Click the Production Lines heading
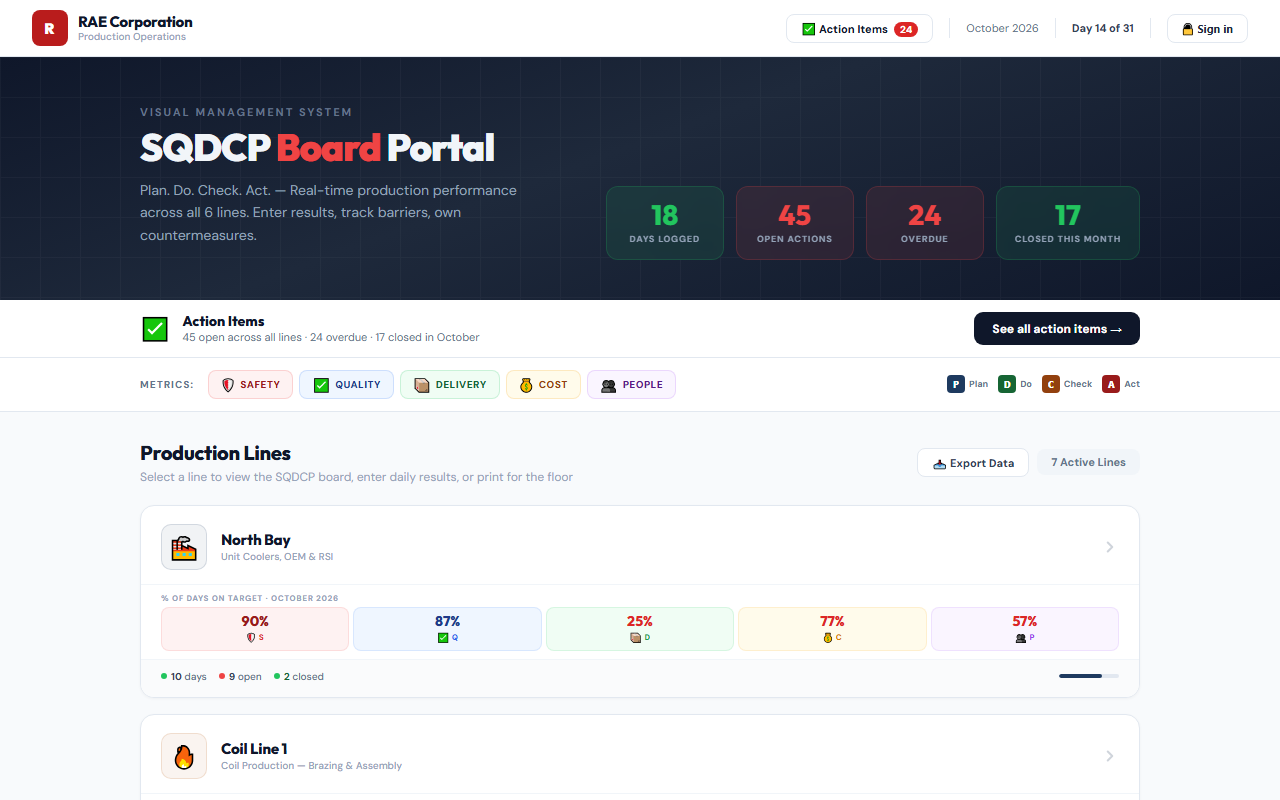This screenshot has height=800, width=1280. click(216, 453)
